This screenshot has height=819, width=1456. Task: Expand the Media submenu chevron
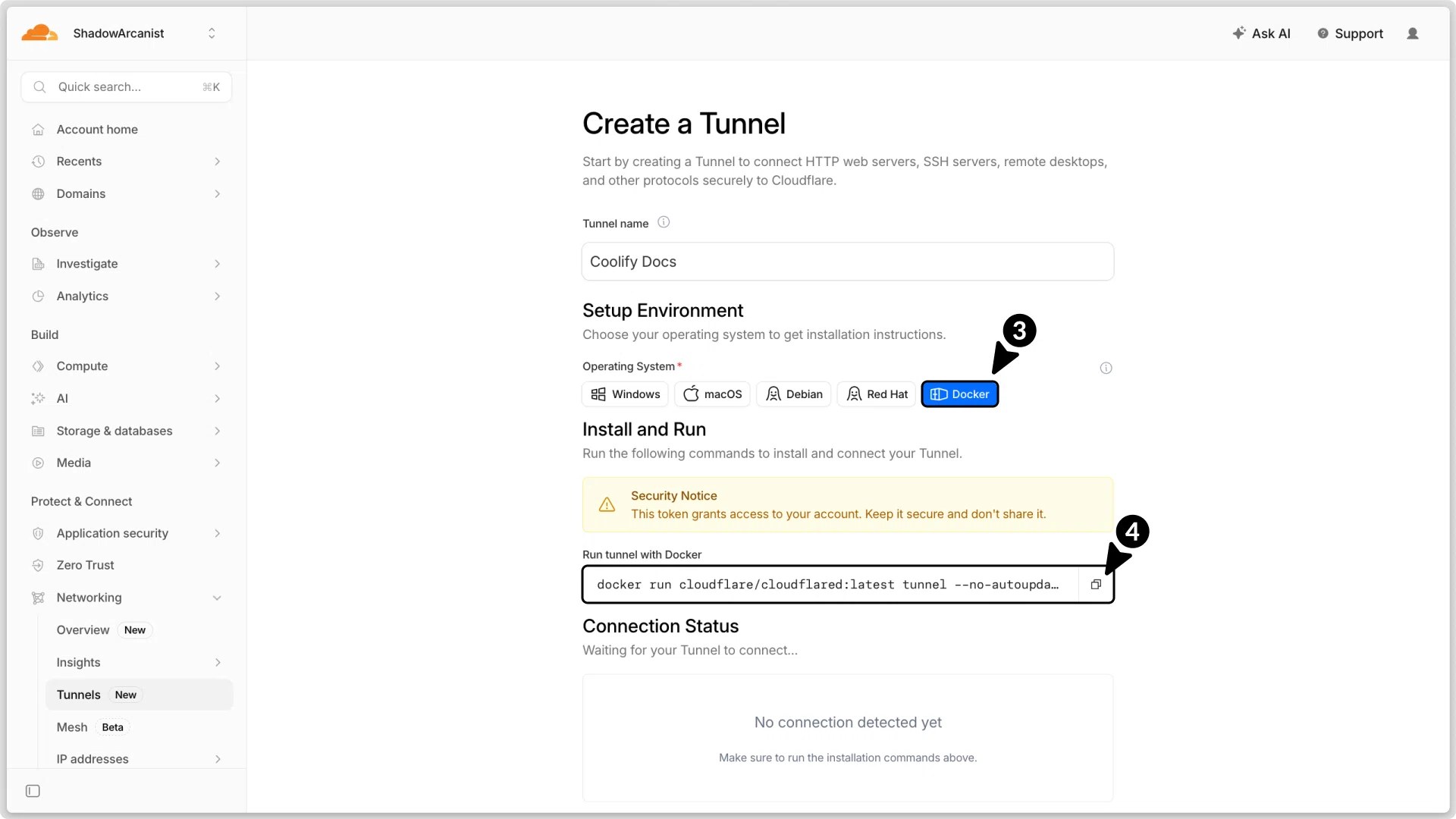coord(218,463)
